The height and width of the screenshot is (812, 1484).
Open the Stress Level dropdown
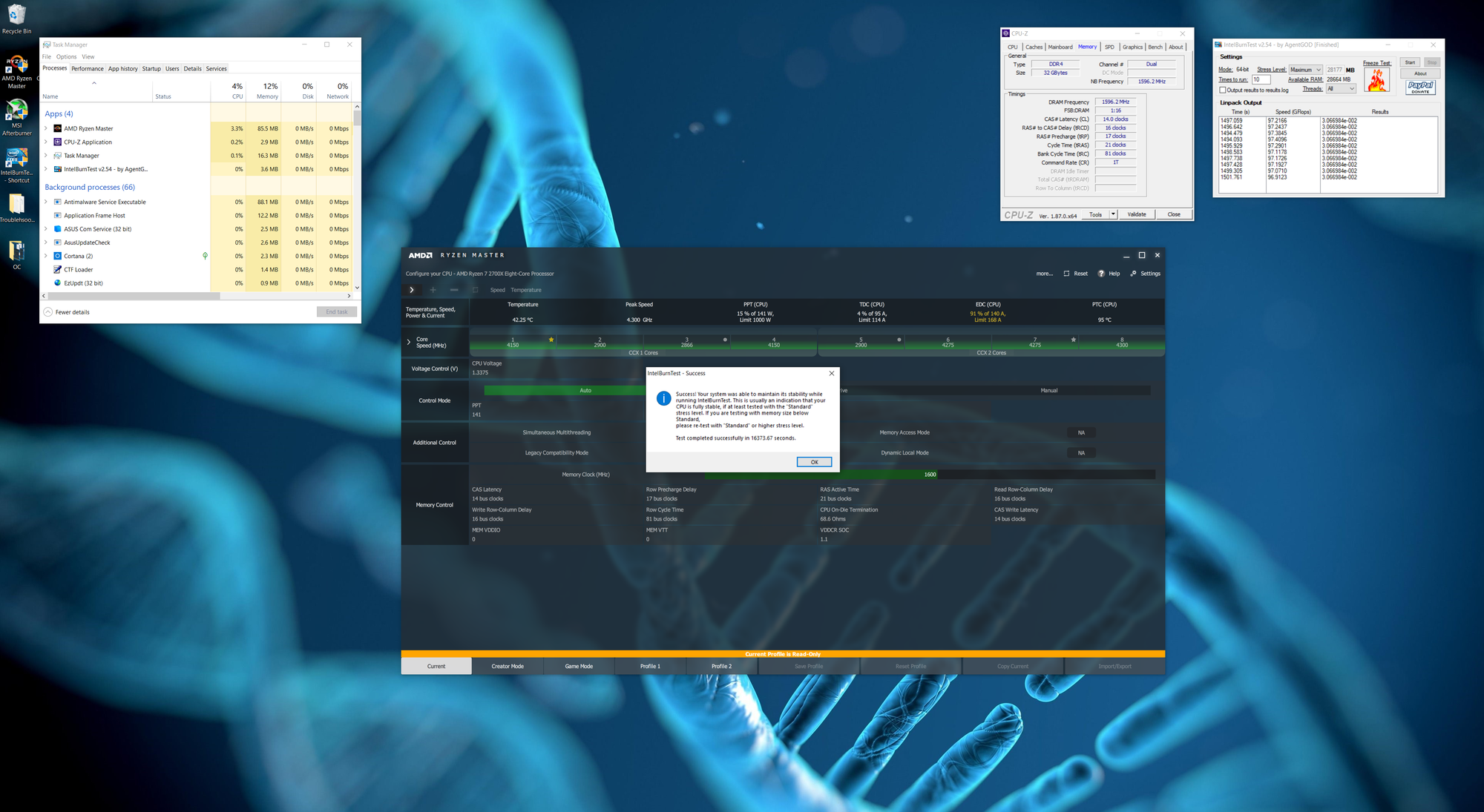[x=1306, y=70]
